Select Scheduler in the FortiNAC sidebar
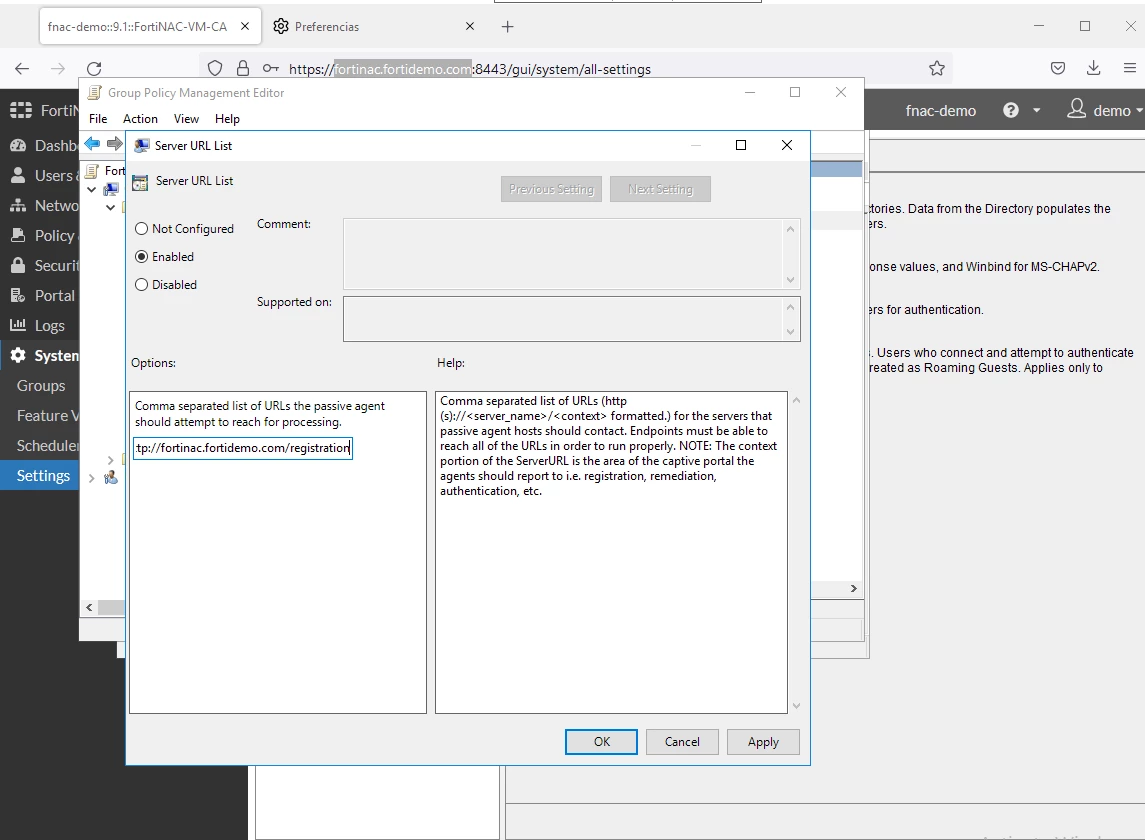1145x840 pixels. pos(45,445)
